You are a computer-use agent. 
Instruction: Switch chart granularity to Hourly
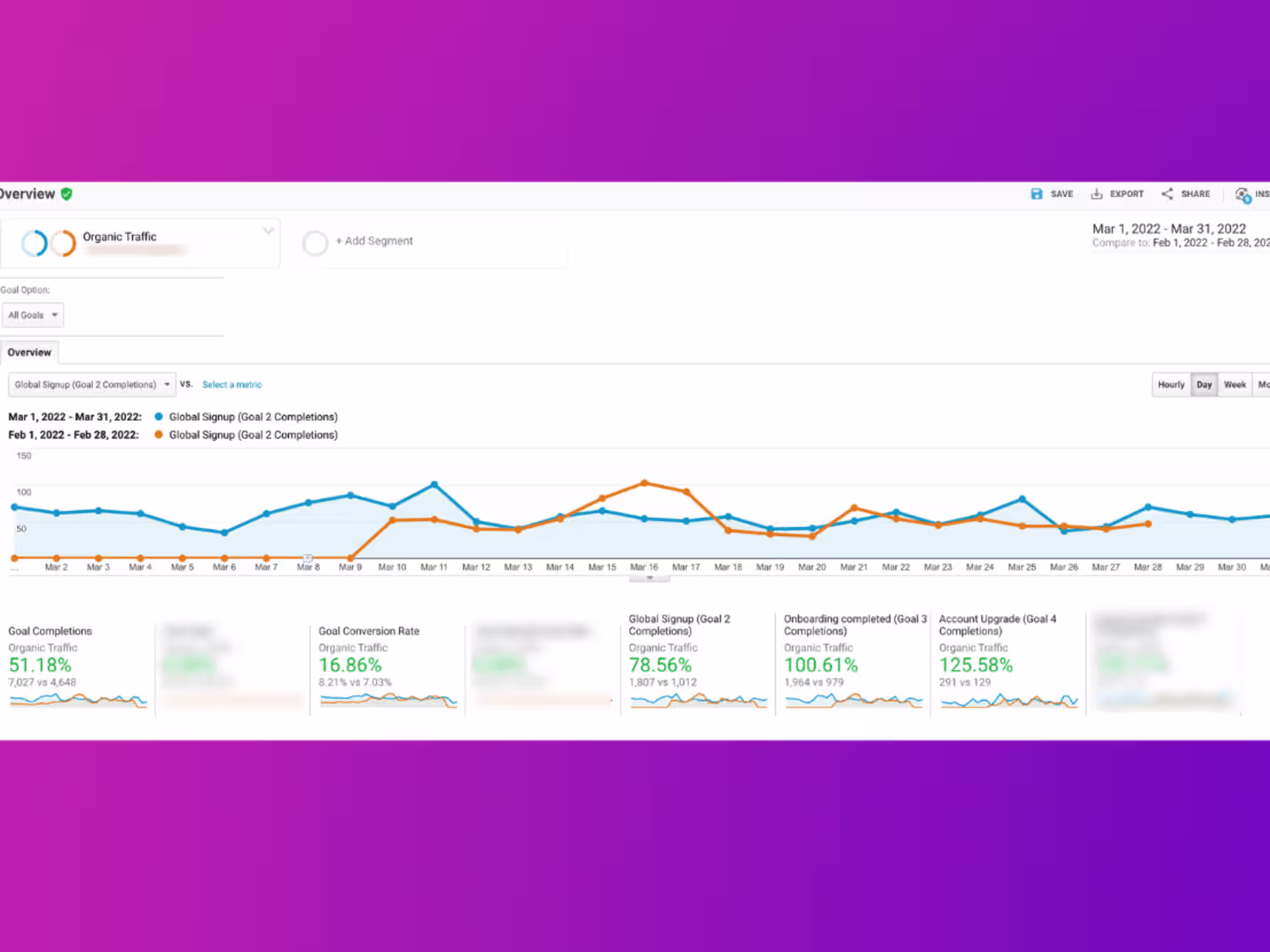1171,384
